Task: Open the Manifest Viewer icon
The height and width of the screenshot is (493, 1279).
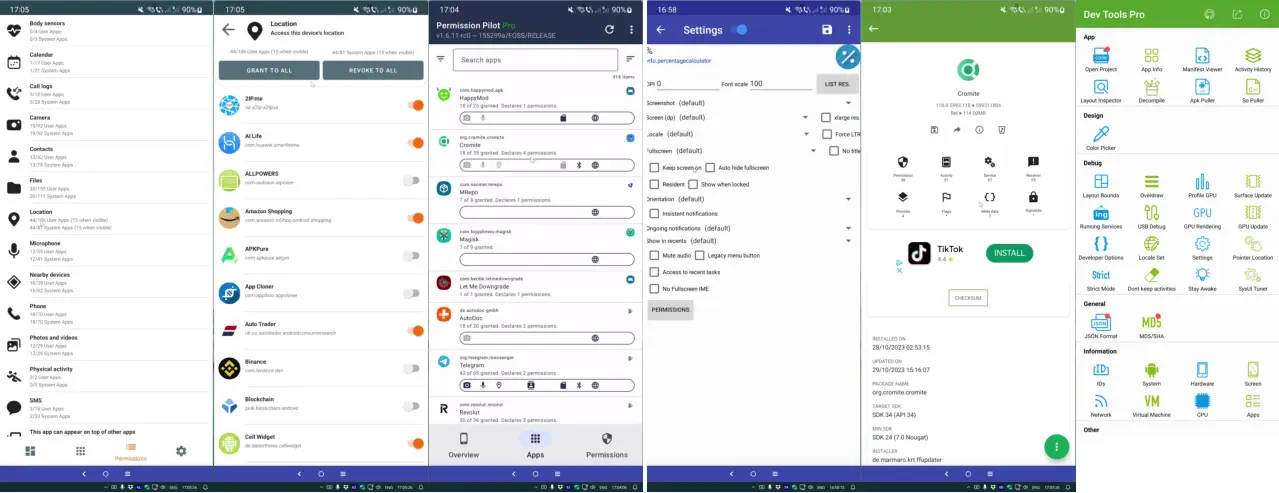Action: [x=1202, y=57]
